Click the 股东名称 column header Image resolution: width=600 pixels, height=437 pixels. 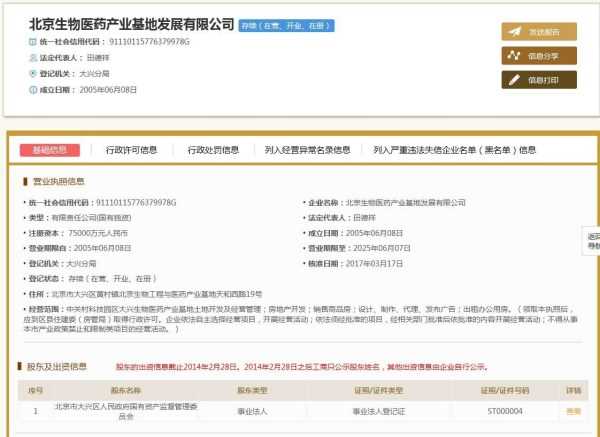point(126,390)
